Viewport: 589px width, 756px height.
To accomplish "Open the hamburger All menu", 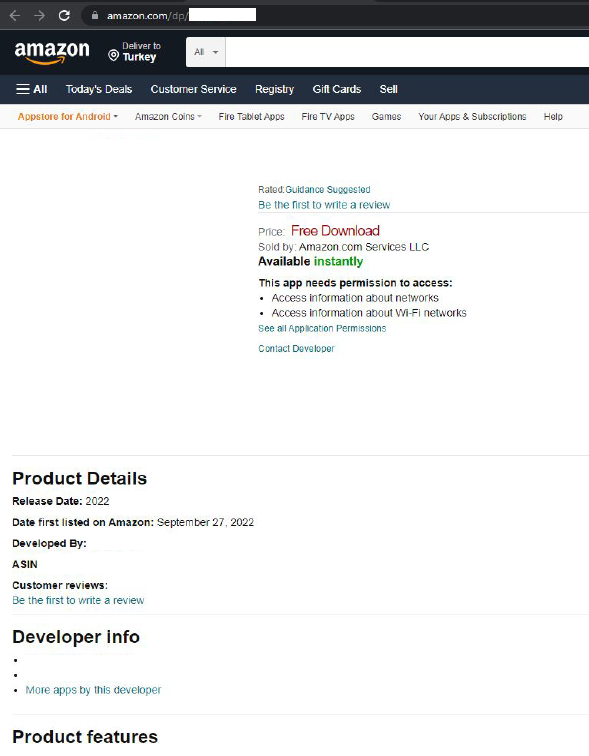I will coord(31,89).
